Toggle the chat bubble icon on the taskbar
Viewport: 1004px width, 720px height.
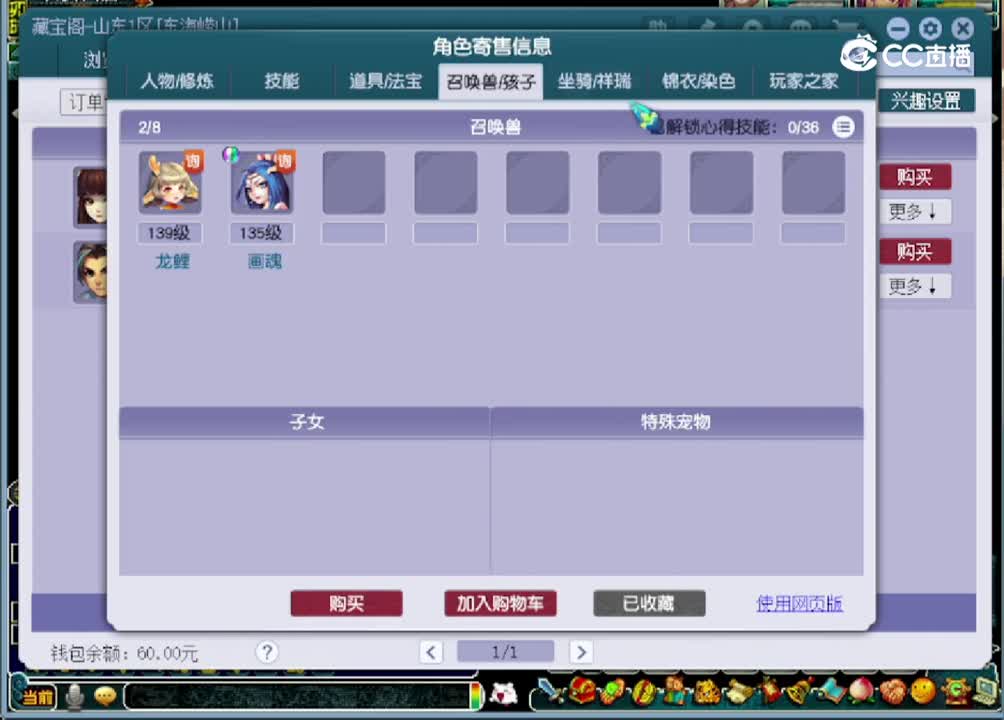pyautogui.click(x=104, y=697)
